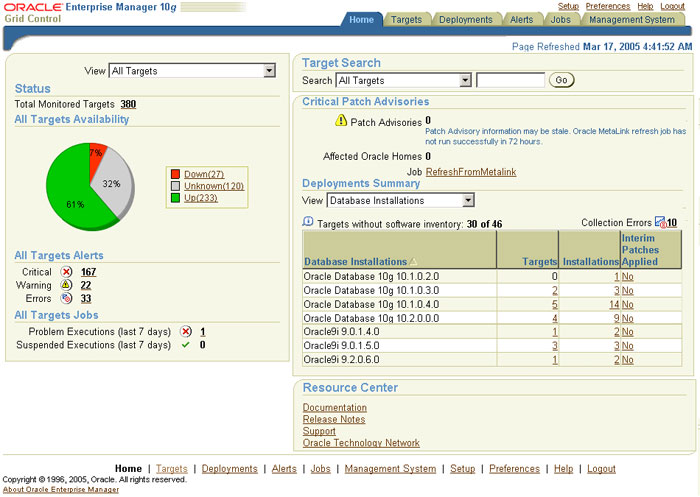Open the 22 Warning alerts link
Image resolution: width=700 pixels, height=497 pixels.
pos(86,285)
